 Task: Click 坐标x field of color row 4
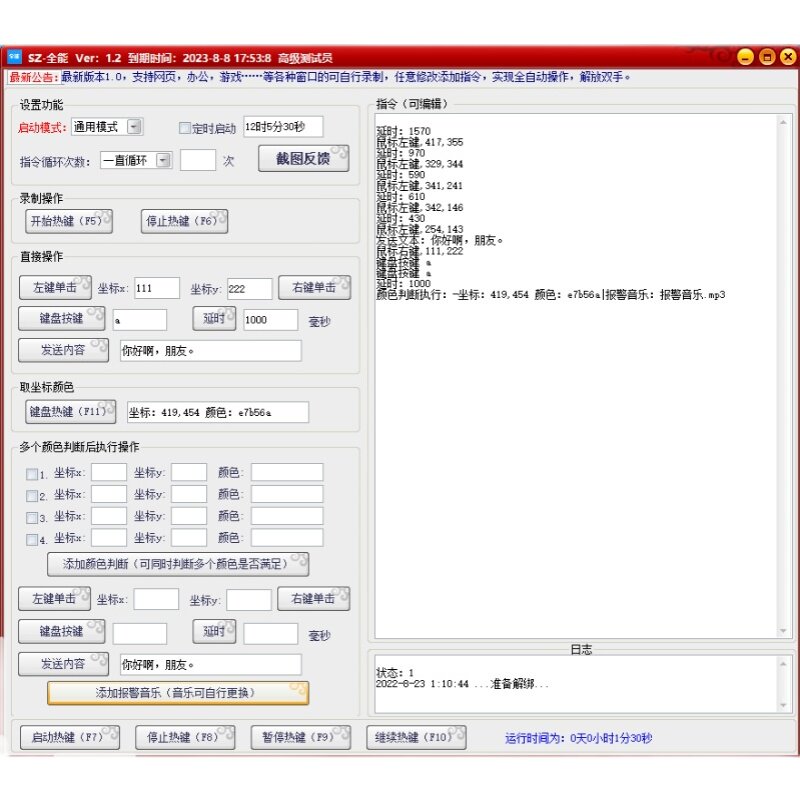(109, 538)
